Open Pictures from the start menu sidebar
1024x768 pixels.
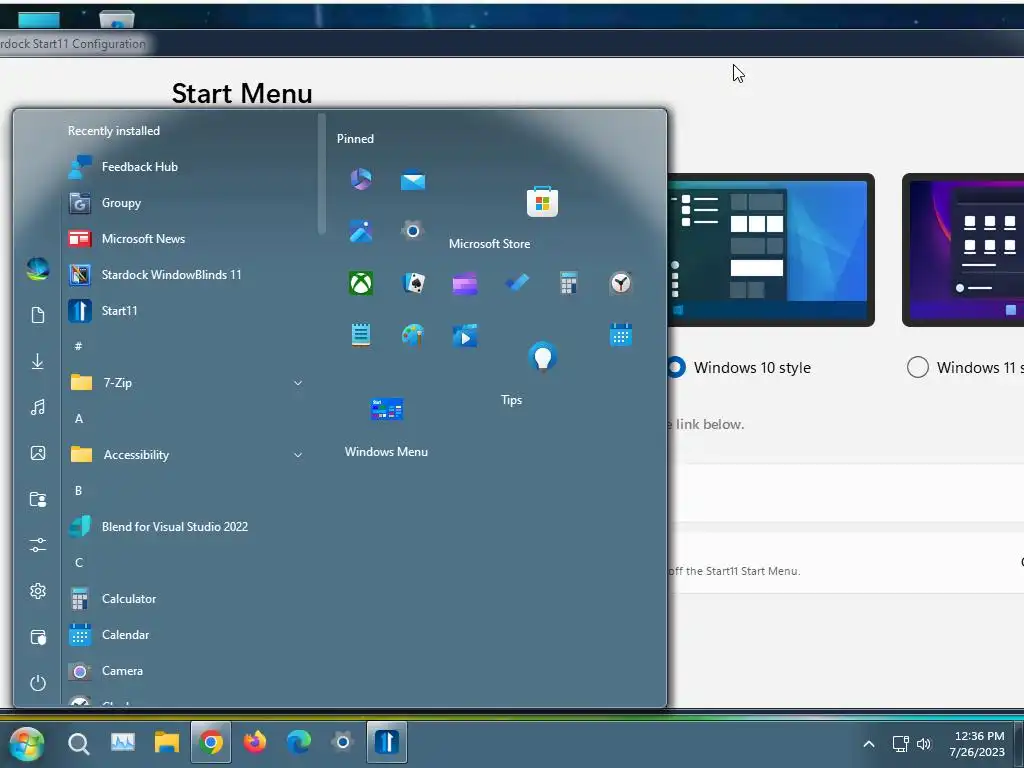pyautogui.click(x=38, y=453)
